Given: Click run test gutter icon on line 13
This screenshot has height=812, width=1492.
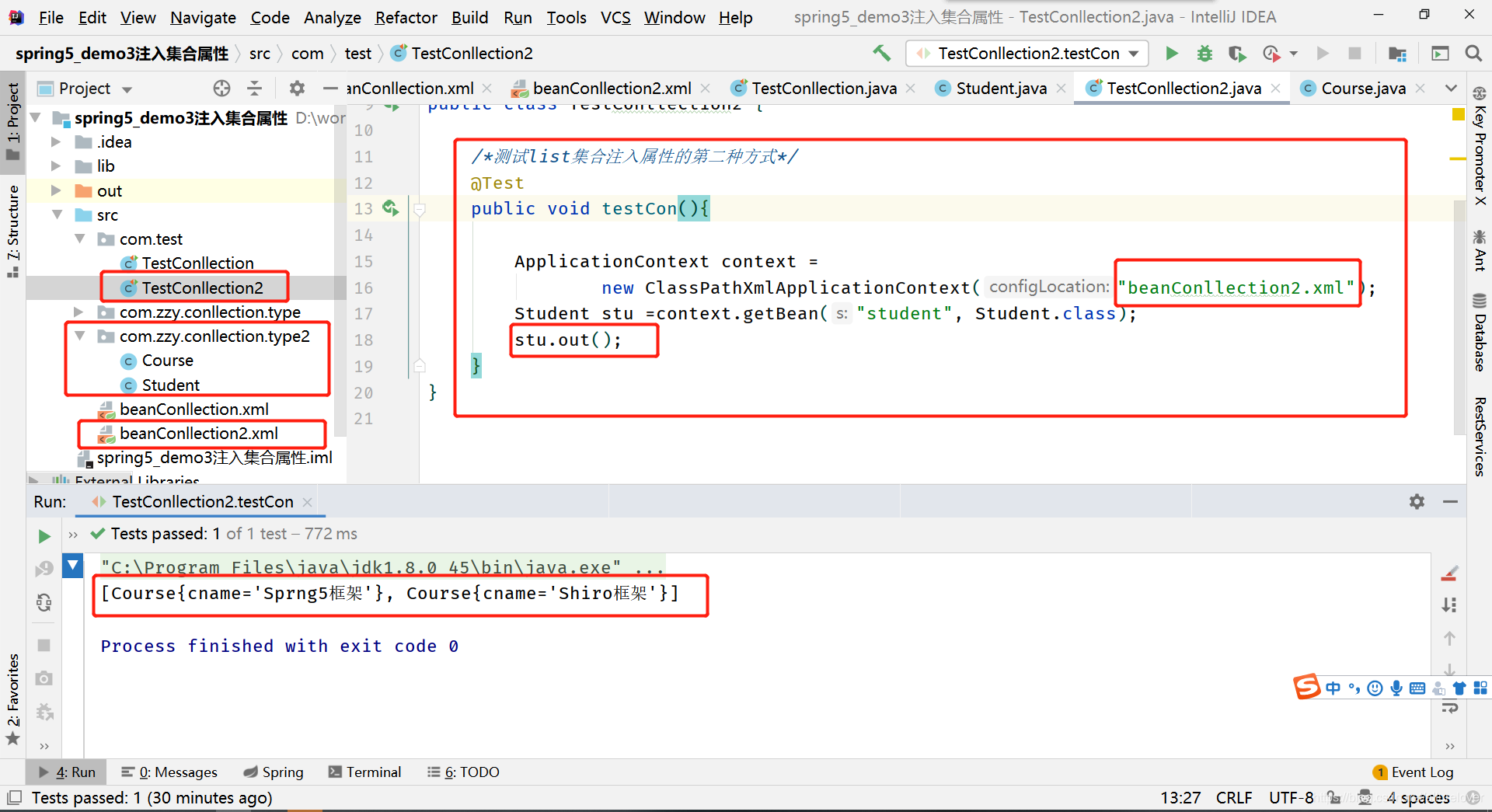Looking at the screenshot, I should coord(390,208).
